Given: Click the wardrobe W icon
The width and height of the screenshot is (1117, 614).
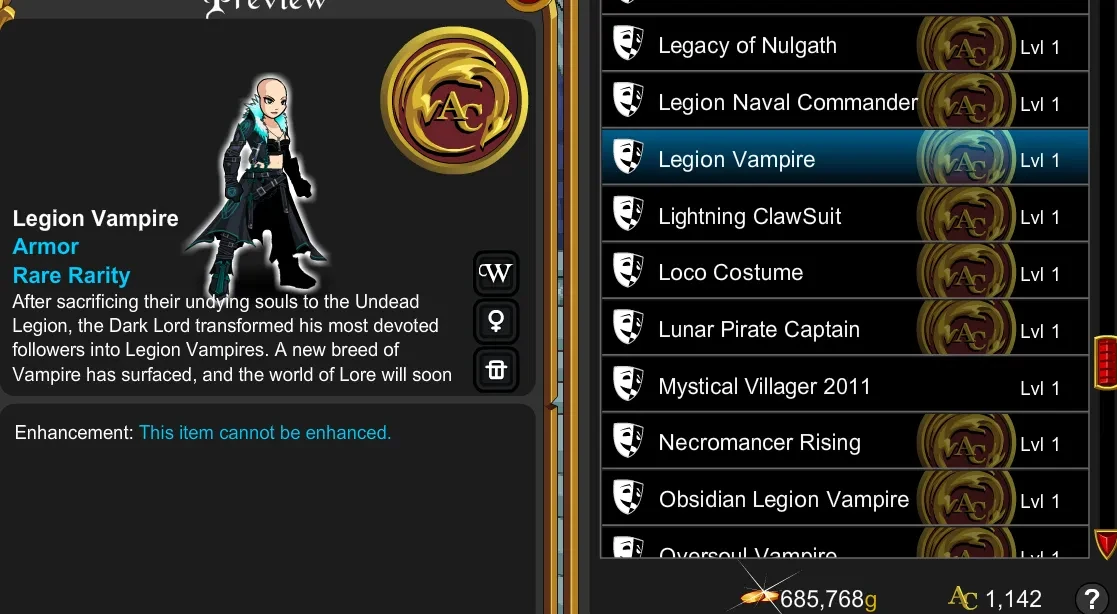Looking at the screenshot, I should click(x=496, y=274).
